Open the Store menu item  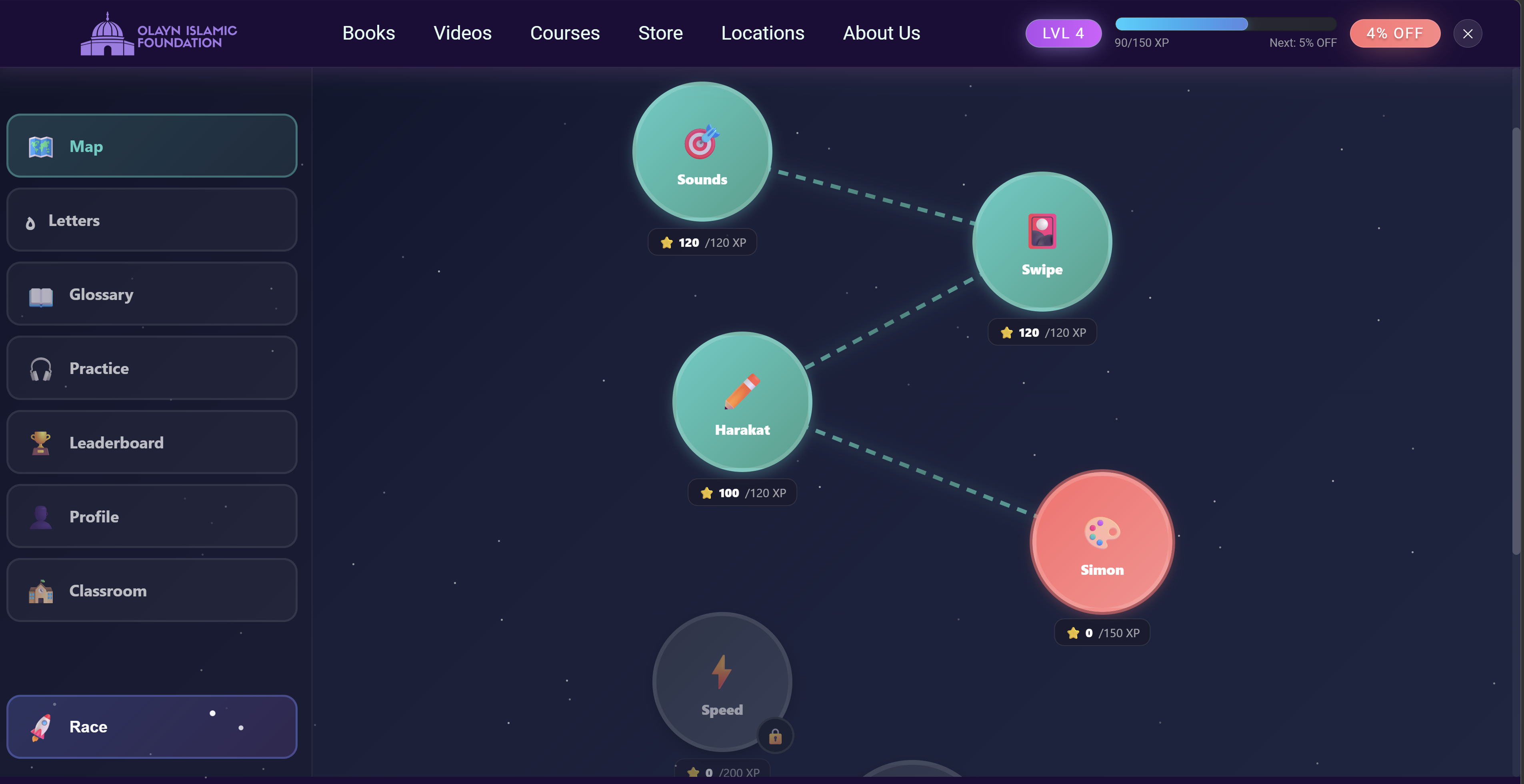[660, 33]
